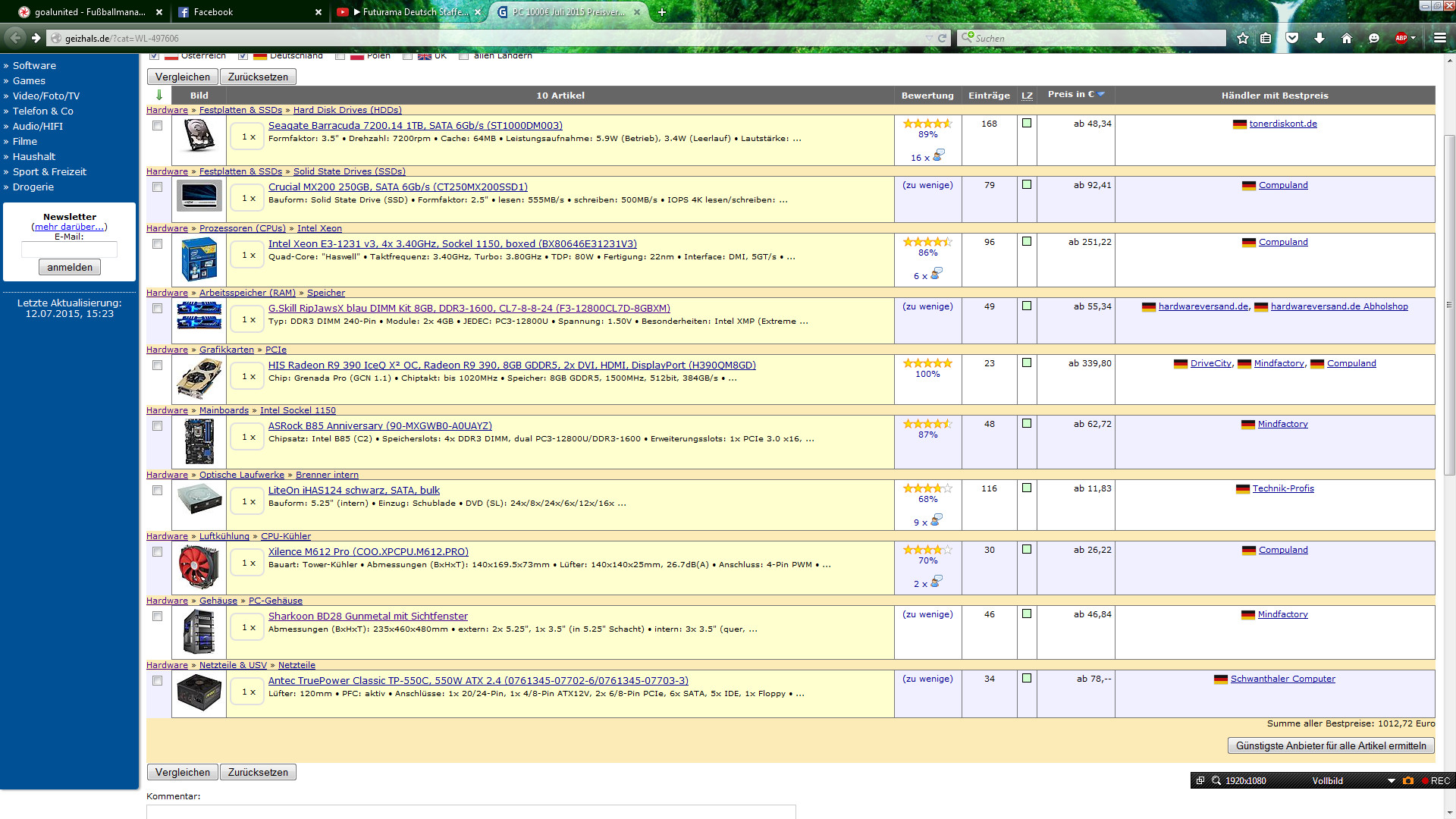Enable the LZ checkbox for Crucial MX200
1456x819 pixels.
(x=1027, y=185)
